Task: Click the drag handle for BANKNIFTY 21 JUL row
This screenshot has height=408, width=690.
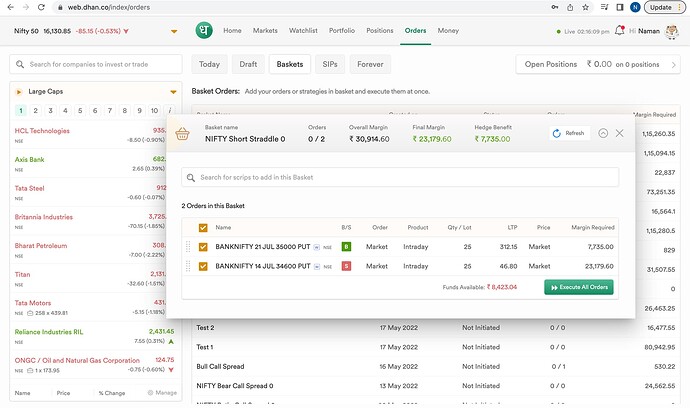Action: pyautogui.click(x=188, y=246)
